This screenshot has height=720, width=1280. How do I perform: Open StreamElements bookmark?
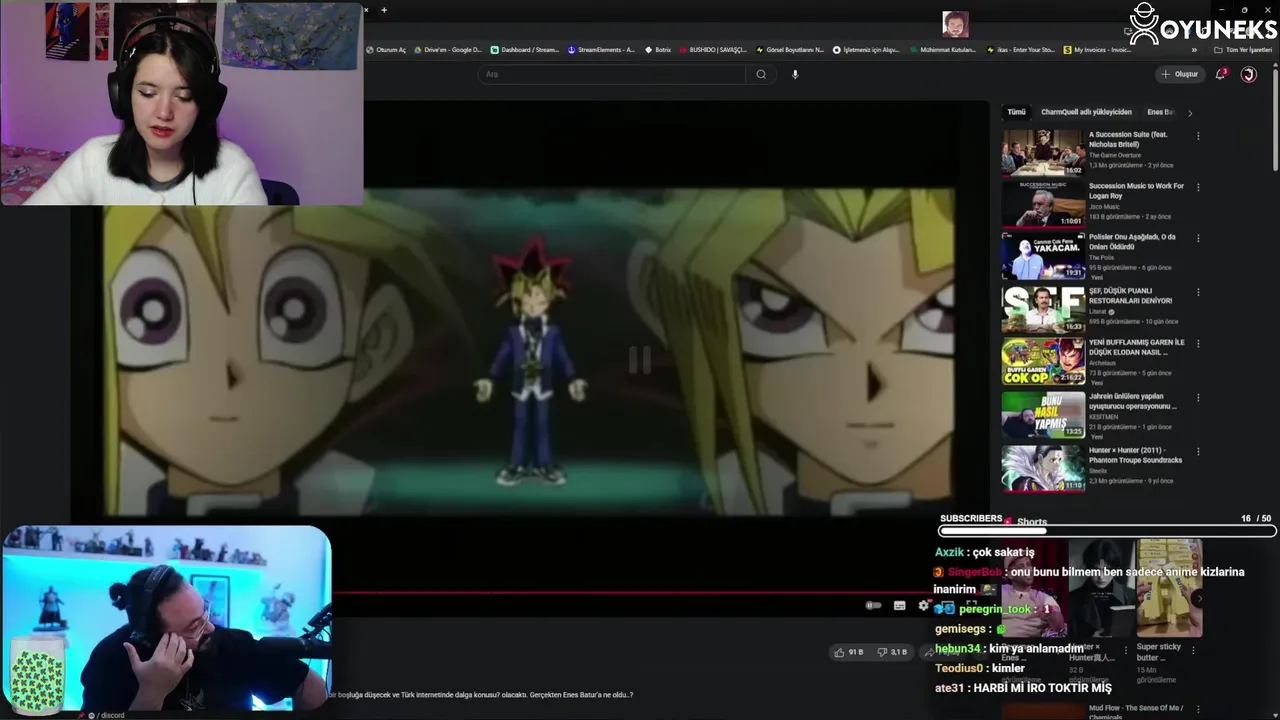pyautogui.click(x=601, y=49)
